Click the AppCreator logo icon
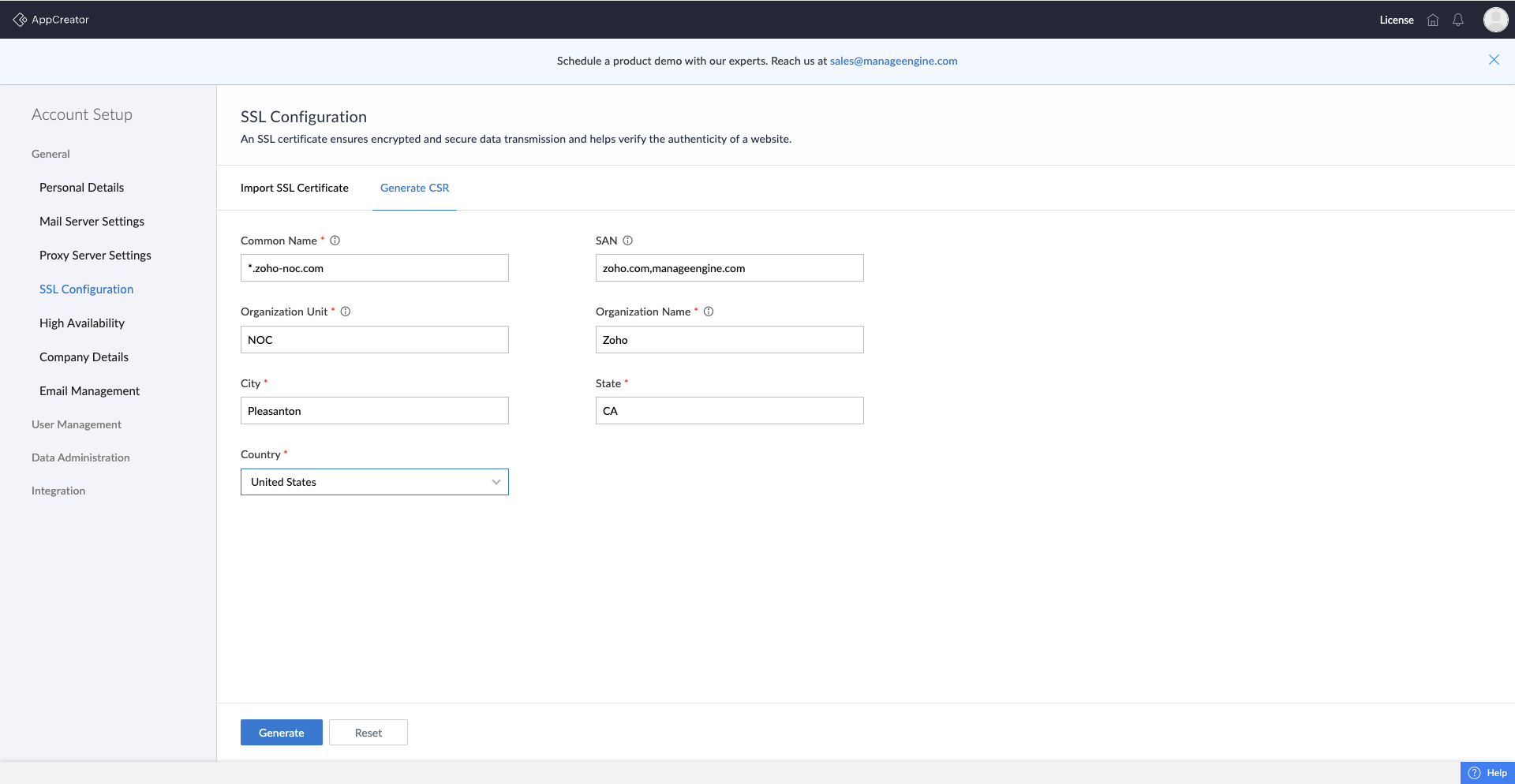Image resolution: width=1515 pixels, height=784 pixels. coord(20,20)
